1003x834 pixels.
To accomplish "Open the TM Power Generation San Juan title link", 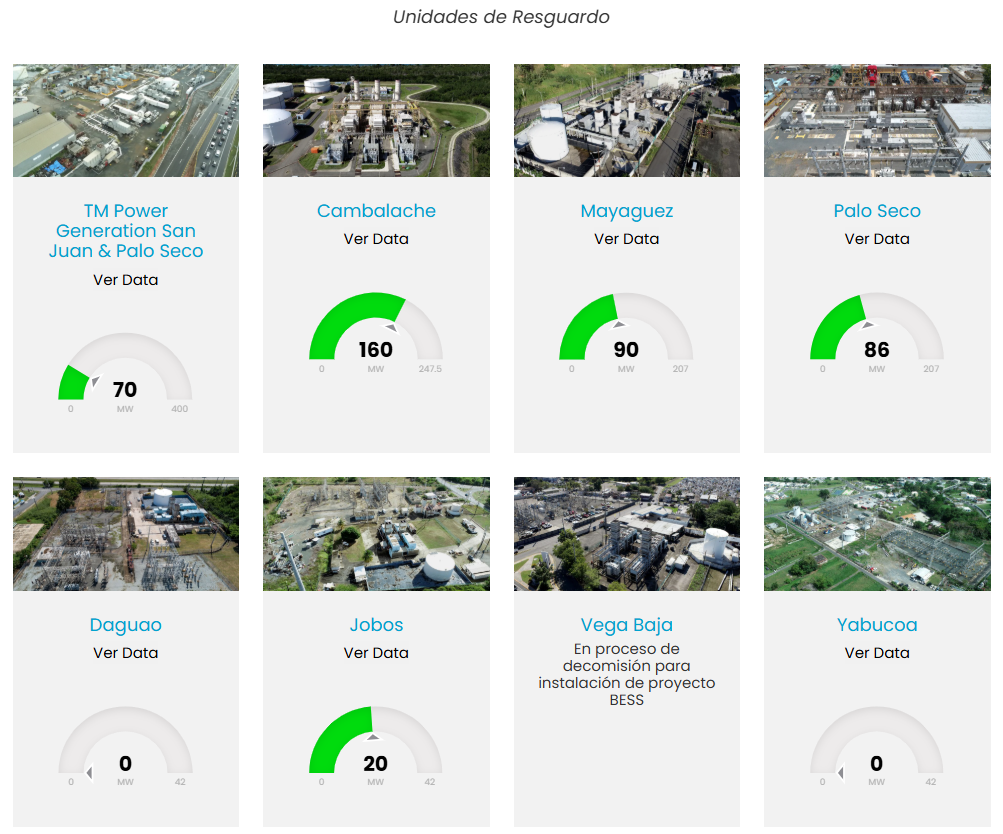I will pyautogui.click(x=126, y=231).
